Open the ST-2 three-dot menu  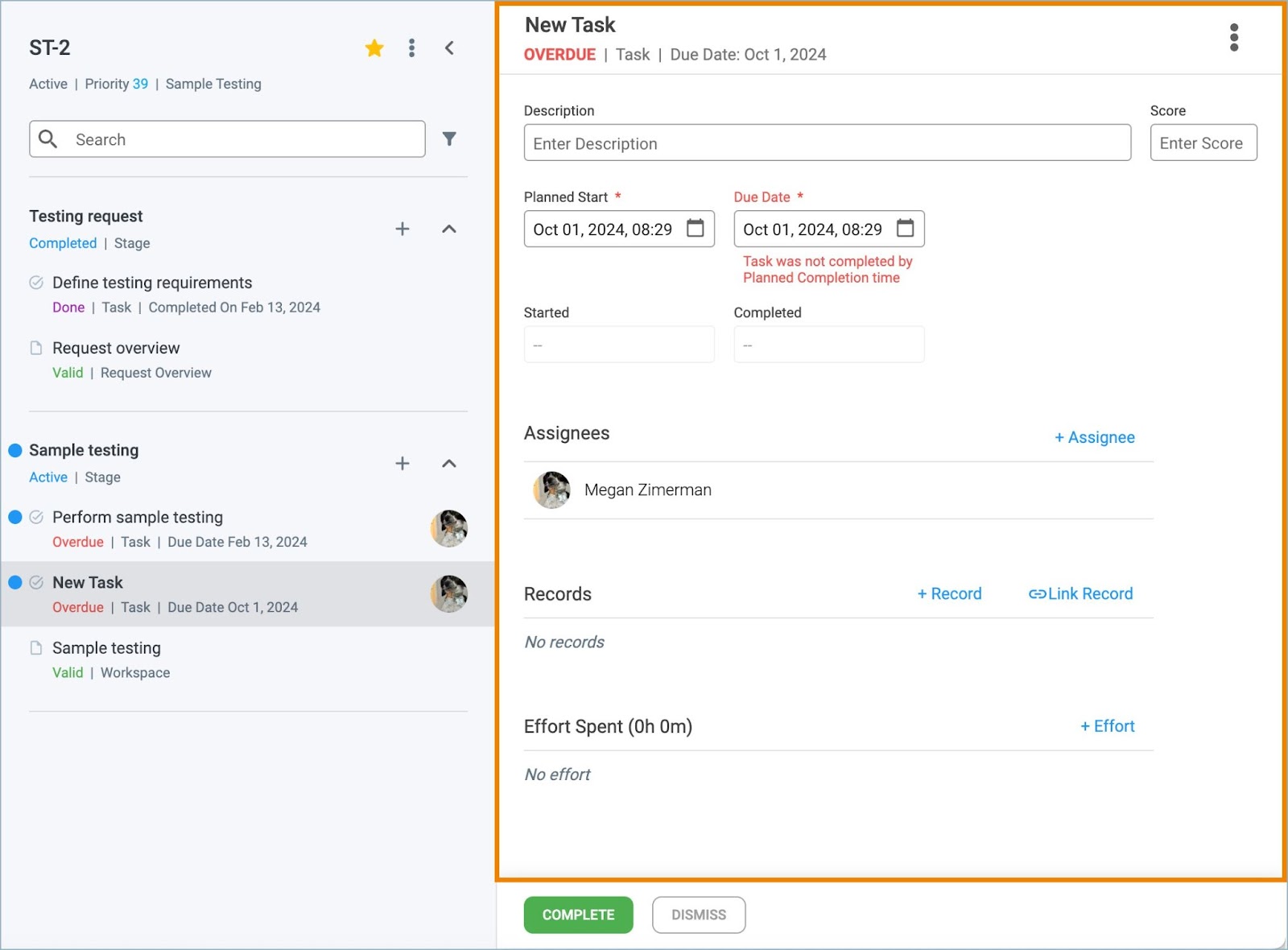(411, 48)
